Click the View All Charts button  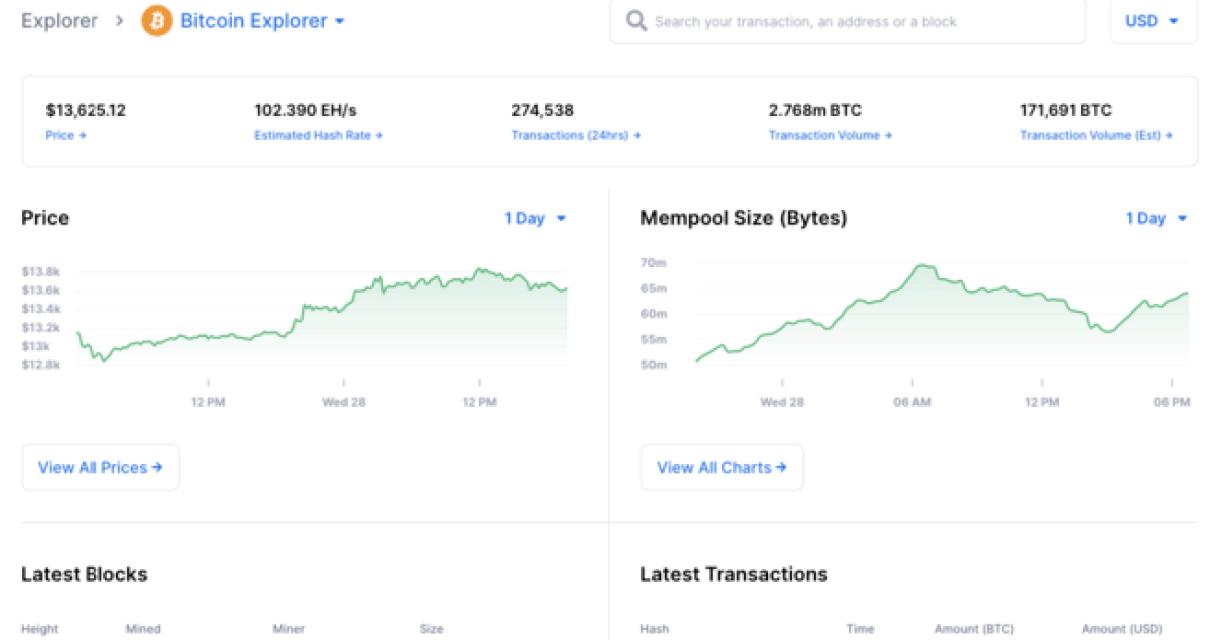(721, 467)
